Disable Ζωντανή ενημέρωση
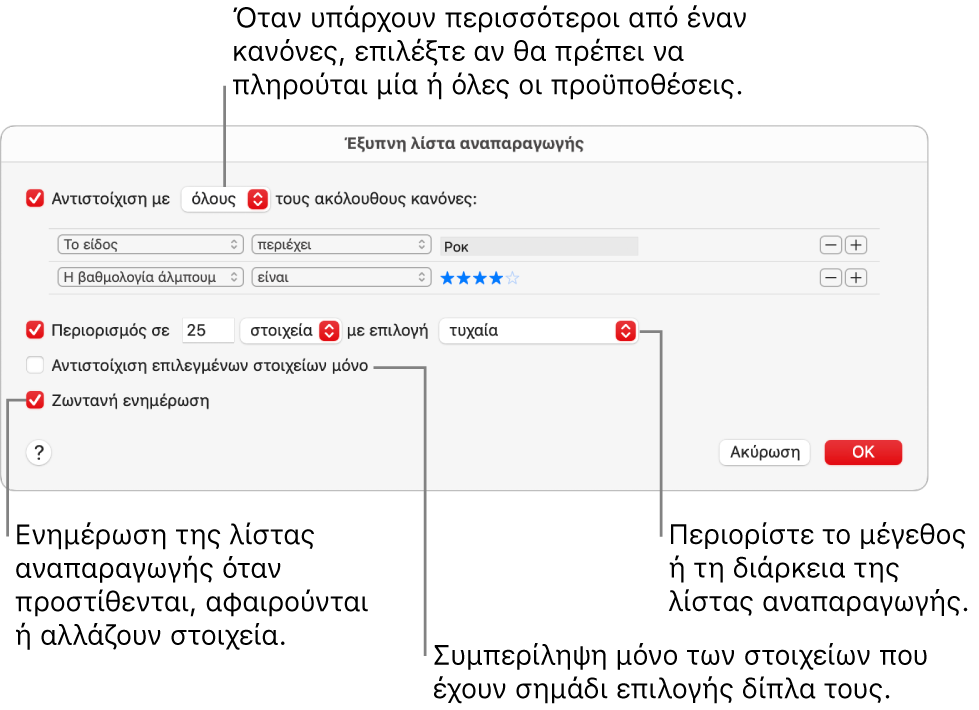The image size is (979, 710). click(x=34, y=400)
